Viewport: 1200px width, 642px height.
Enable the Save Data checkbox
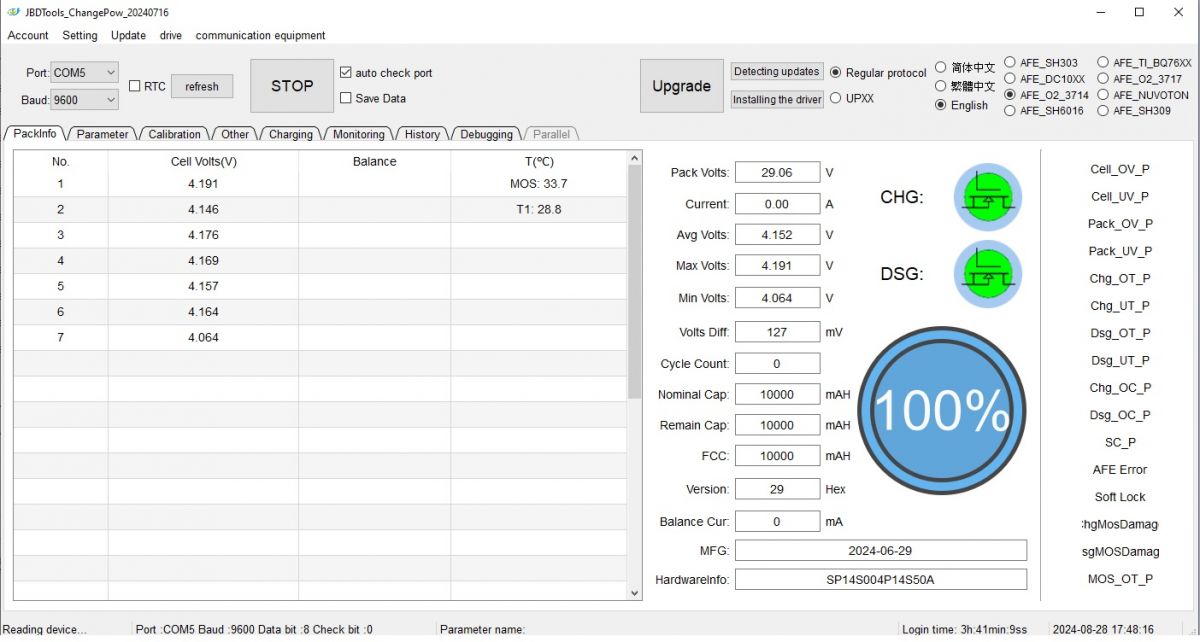pyautogui.click(x=346, y=98)
